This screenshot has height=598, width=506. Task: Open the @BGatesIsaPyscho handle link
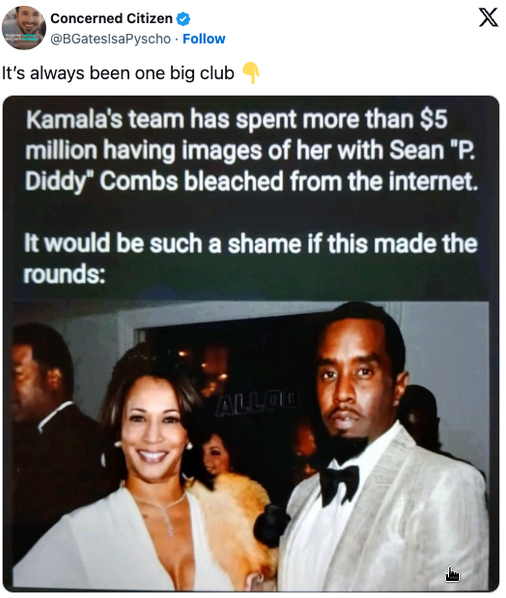pyautogui.click(x=111, y=39)
